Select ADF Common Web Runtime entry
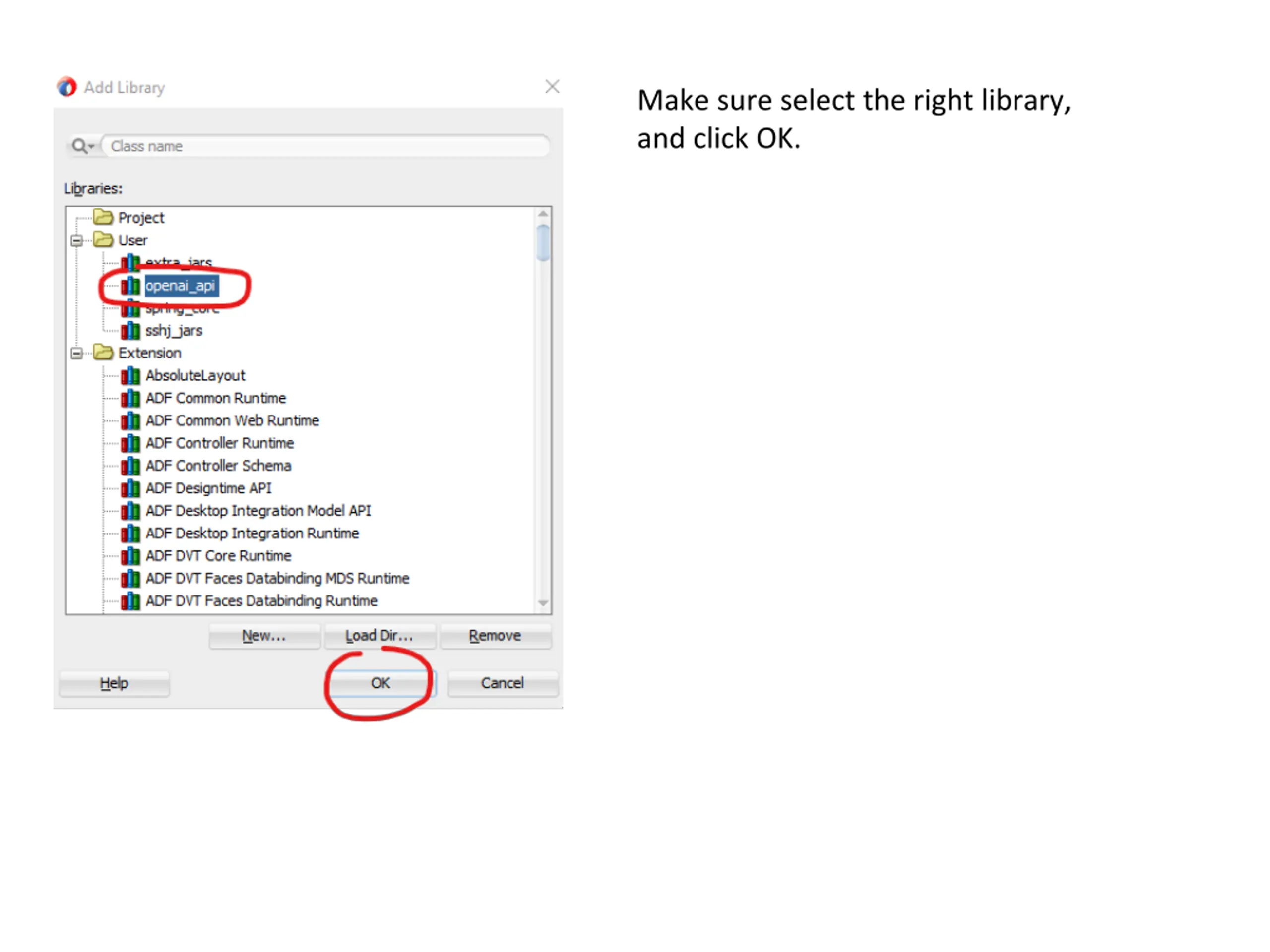This screenshot has width=1270, height=952. [232, 421]
